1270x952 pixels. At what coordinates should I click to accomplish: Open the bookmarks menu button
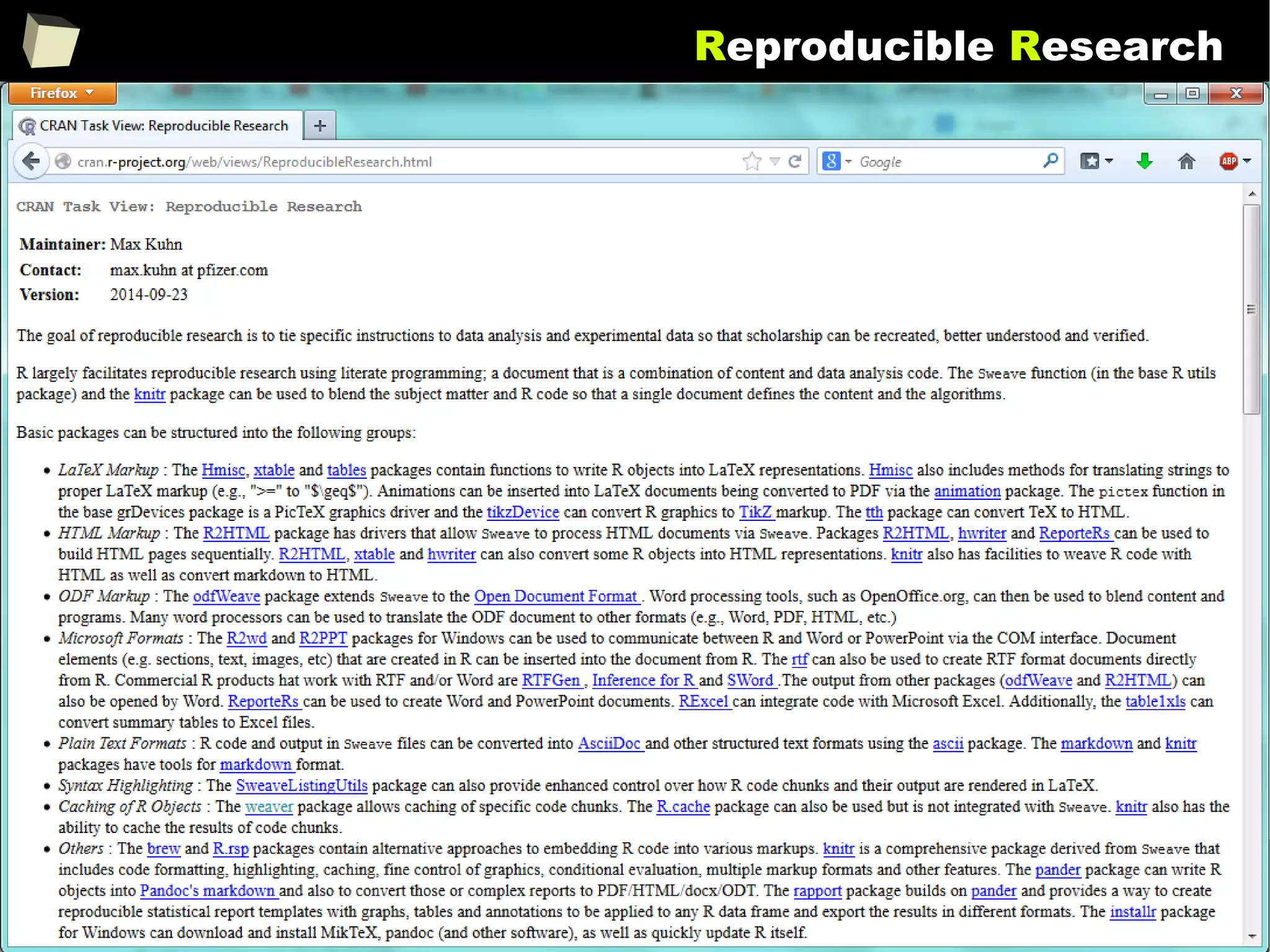point(1096,161)
